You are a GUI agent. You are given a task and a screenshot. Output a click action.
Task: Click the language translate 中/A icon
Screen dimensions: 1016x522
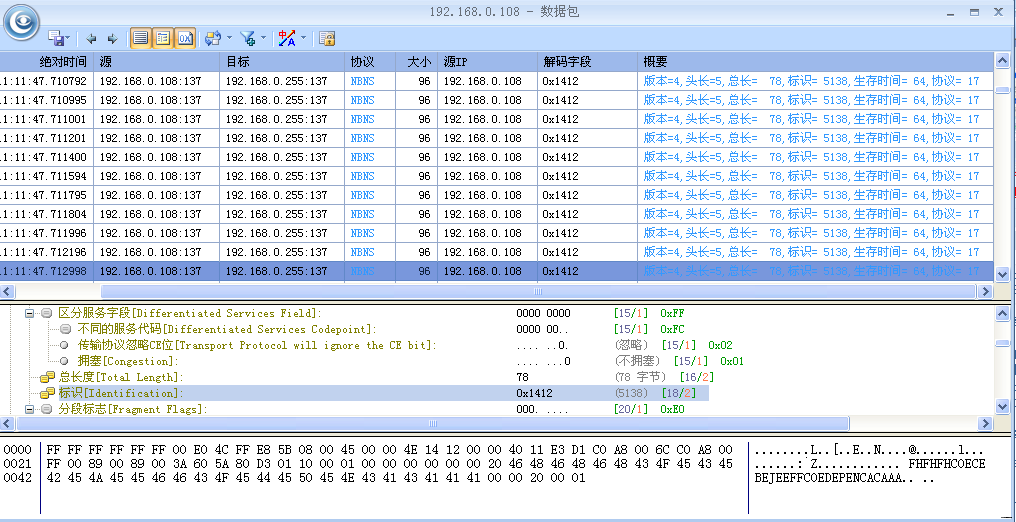click(287, 39)
